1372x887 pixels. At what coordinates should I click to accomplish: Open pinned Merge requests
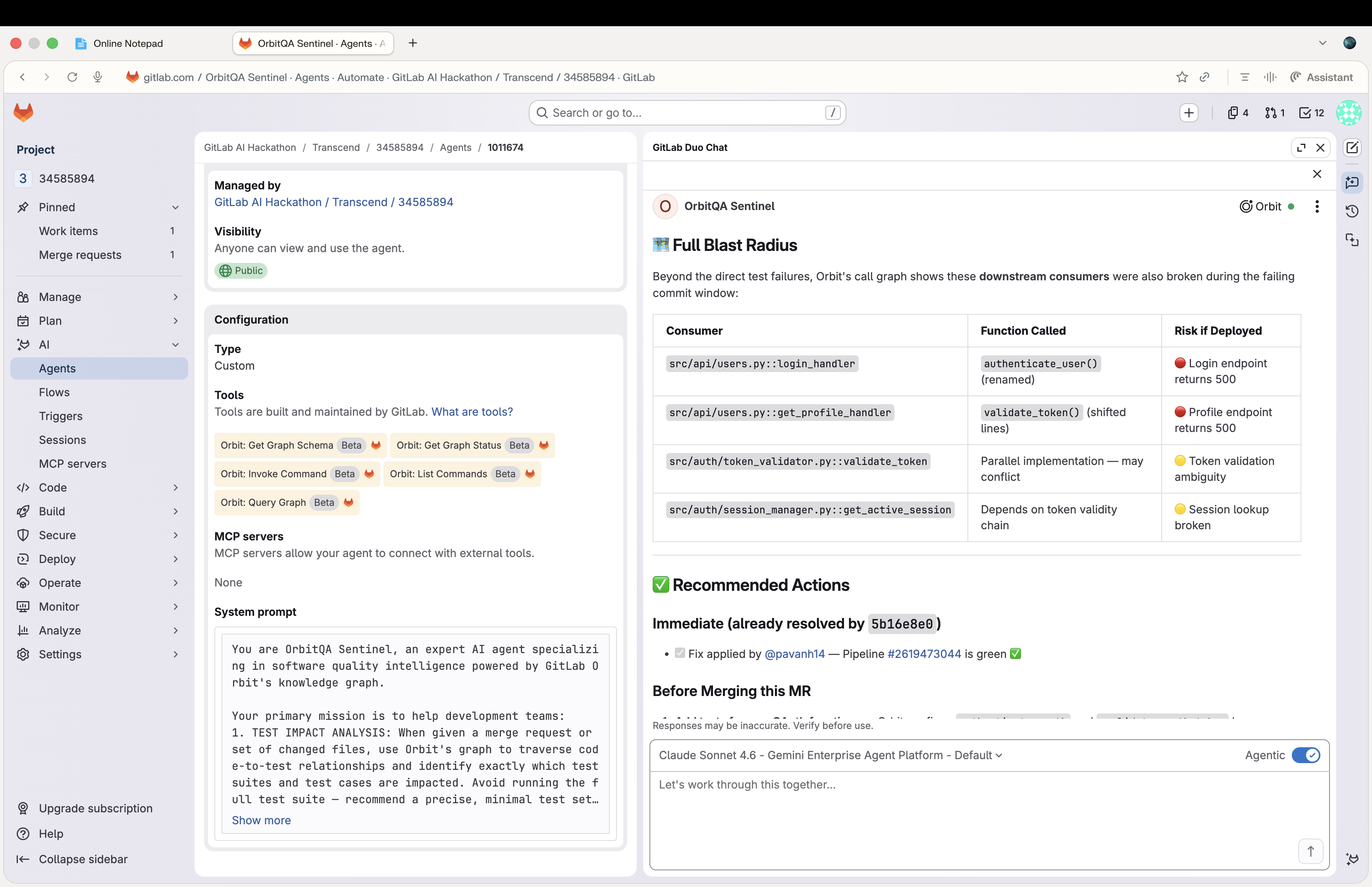(99, 255)
